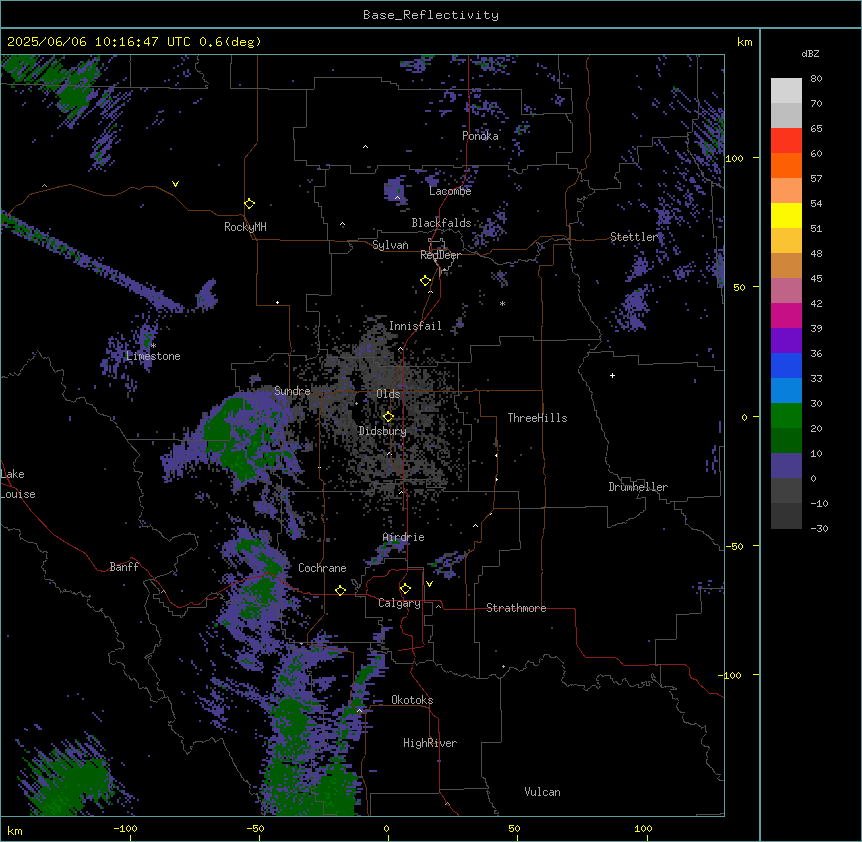The width and height of the screenshot is (862, 842).
Task: Click the Vulcan label
Action: pyautogui.click(x=543, y=792)
